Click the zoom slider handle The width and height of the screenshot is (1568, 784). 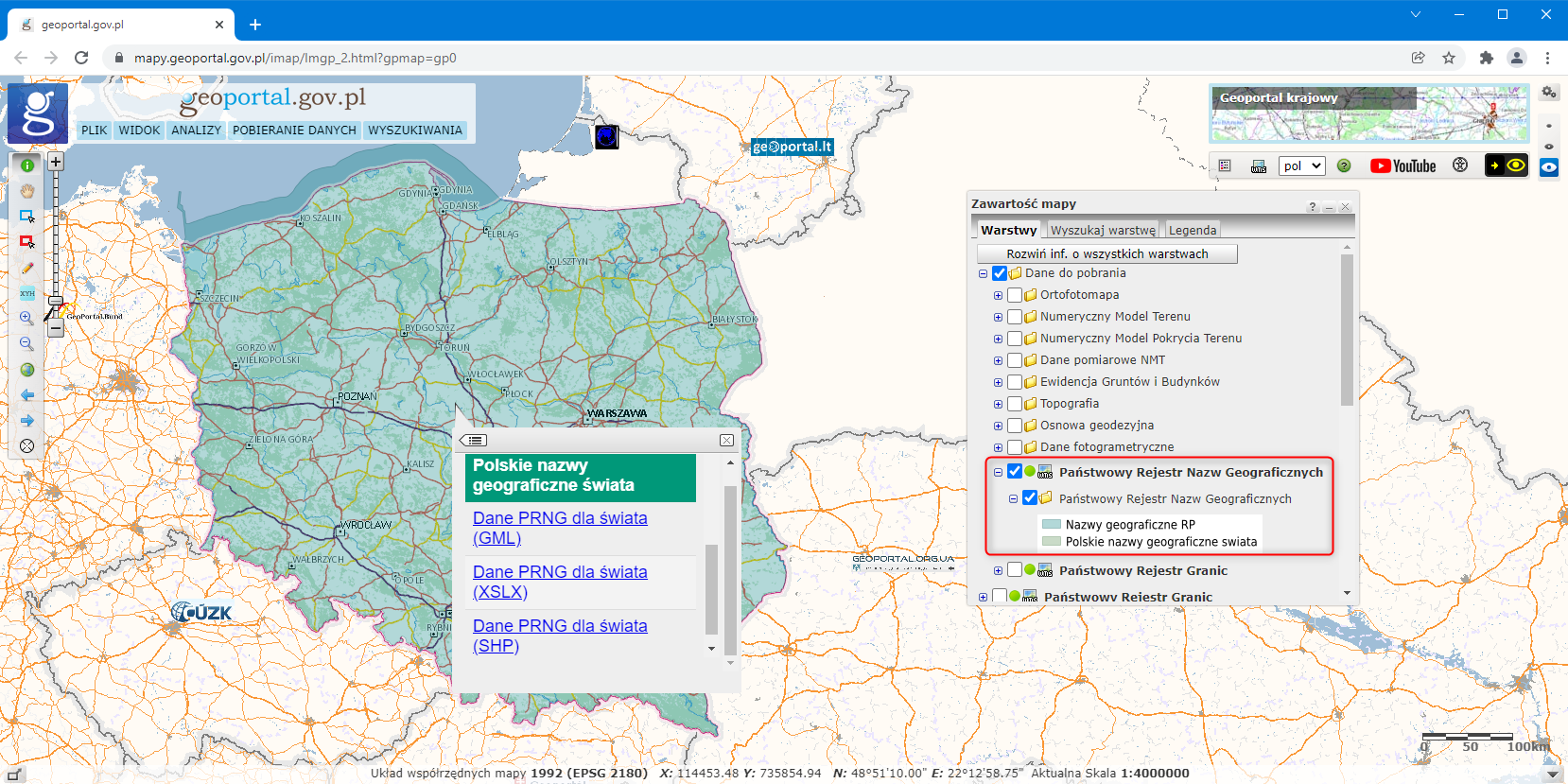[56, 301]
